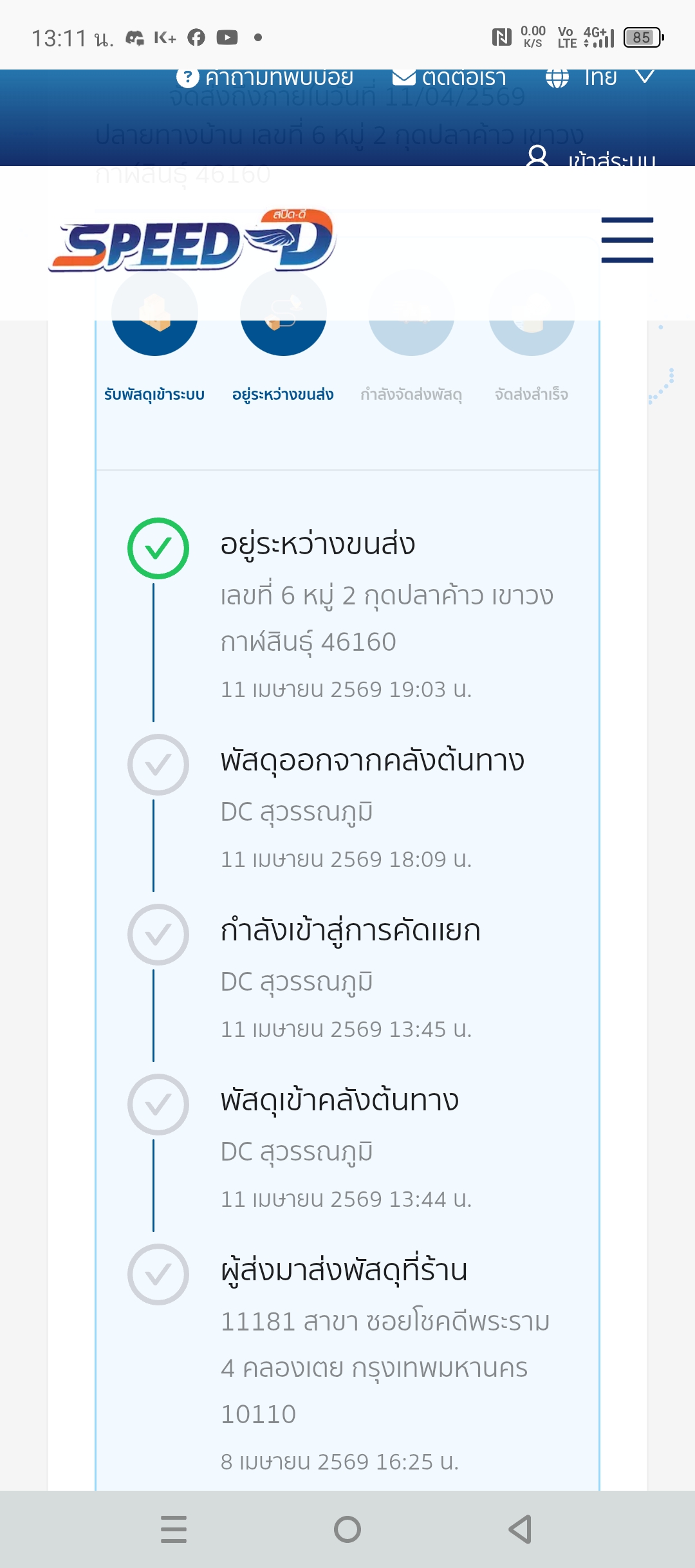Open the ติดต่อเรา contact link
695x1568 pixels.
(464, 78)
